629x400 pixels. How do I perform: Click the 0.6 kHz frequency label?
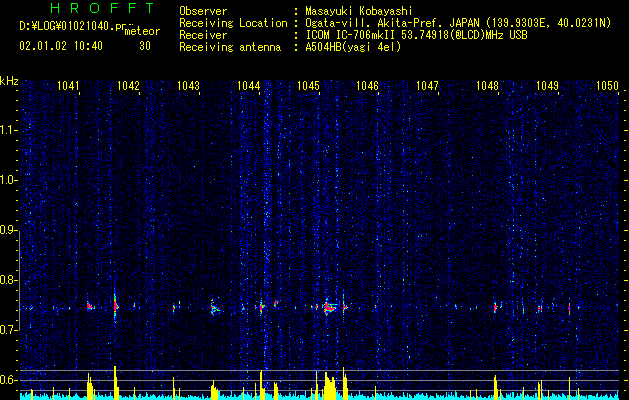(8, 380)
